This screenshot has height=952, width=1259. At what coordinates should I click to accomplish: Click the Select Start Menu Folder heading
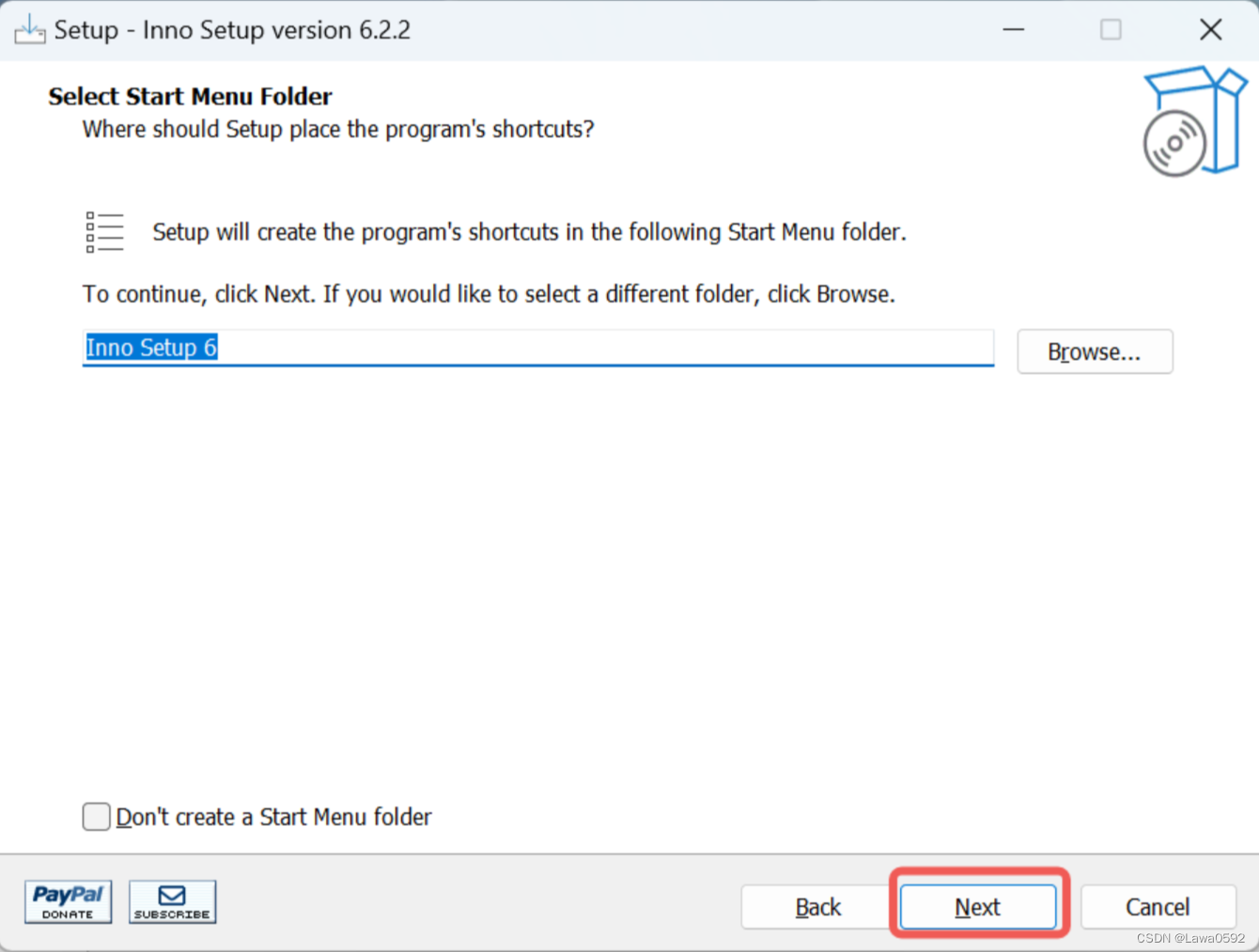point(189,95)
